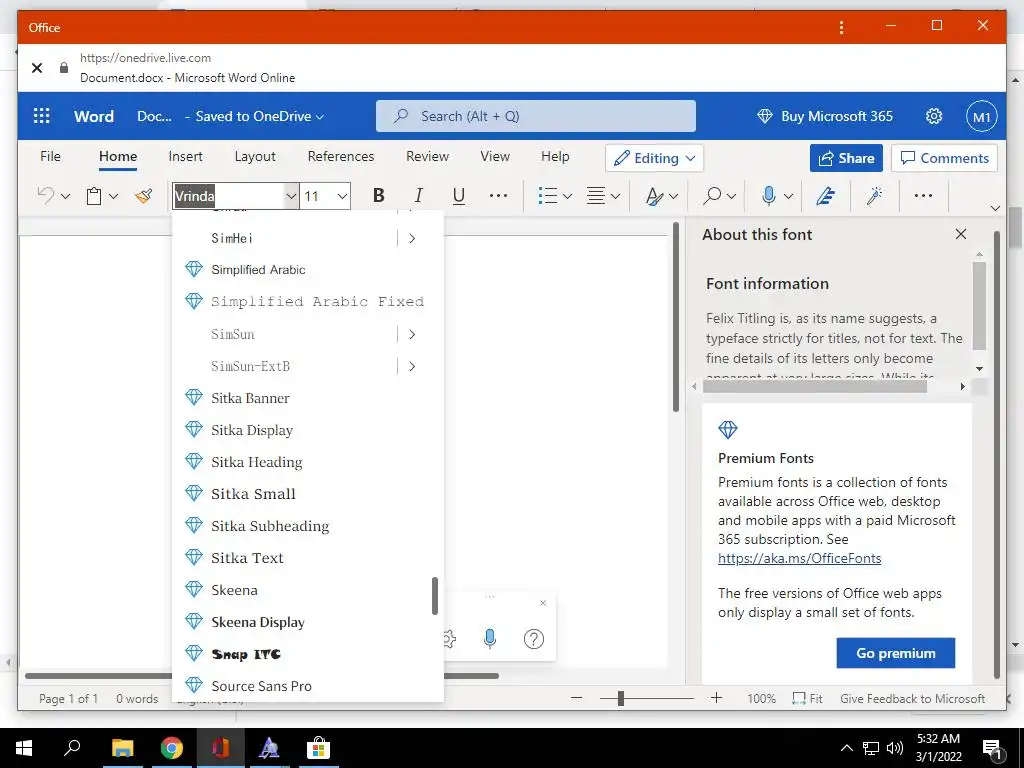Switch to the Insert tab
The image size is (1024, 768).
pyautogui.click(x=185, y=156)
